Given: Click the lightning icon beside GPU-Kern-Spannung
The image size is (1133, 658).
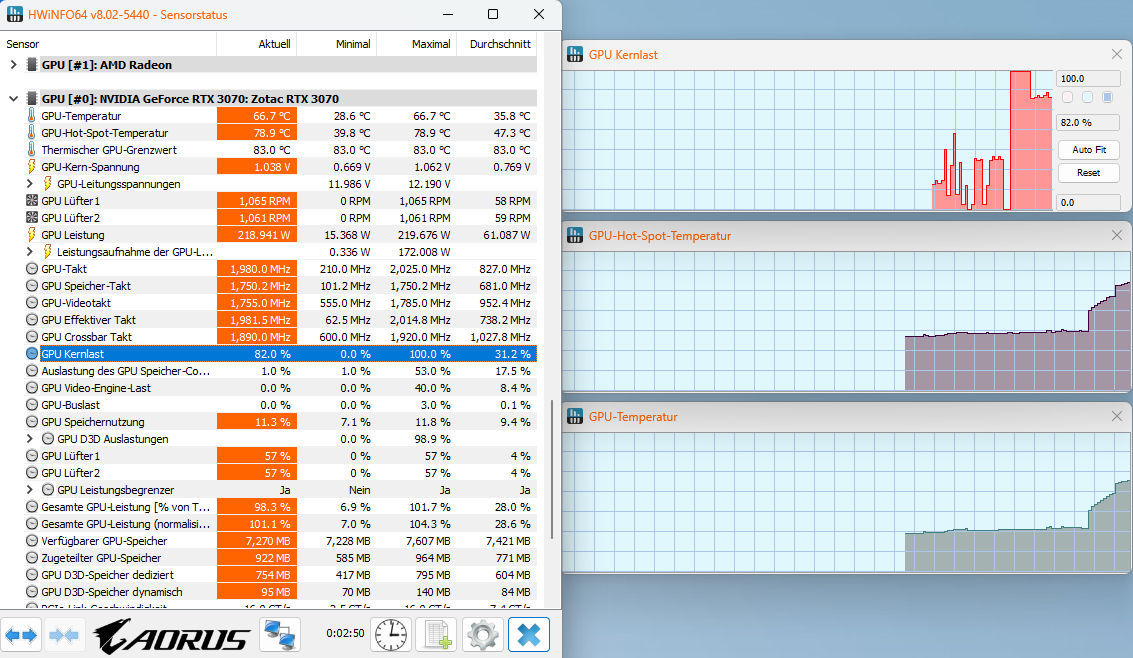Looking at the screenshot, I should click(x=31, y=167).
